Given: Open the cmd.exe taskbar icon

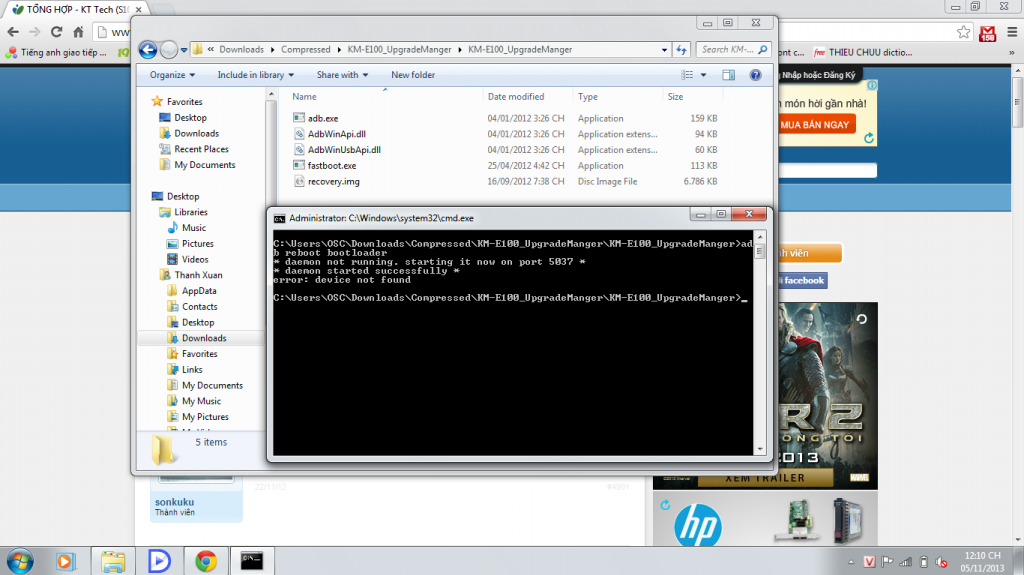Looking at the screenshot, I should pyautogui.click(x=252, y=561).
